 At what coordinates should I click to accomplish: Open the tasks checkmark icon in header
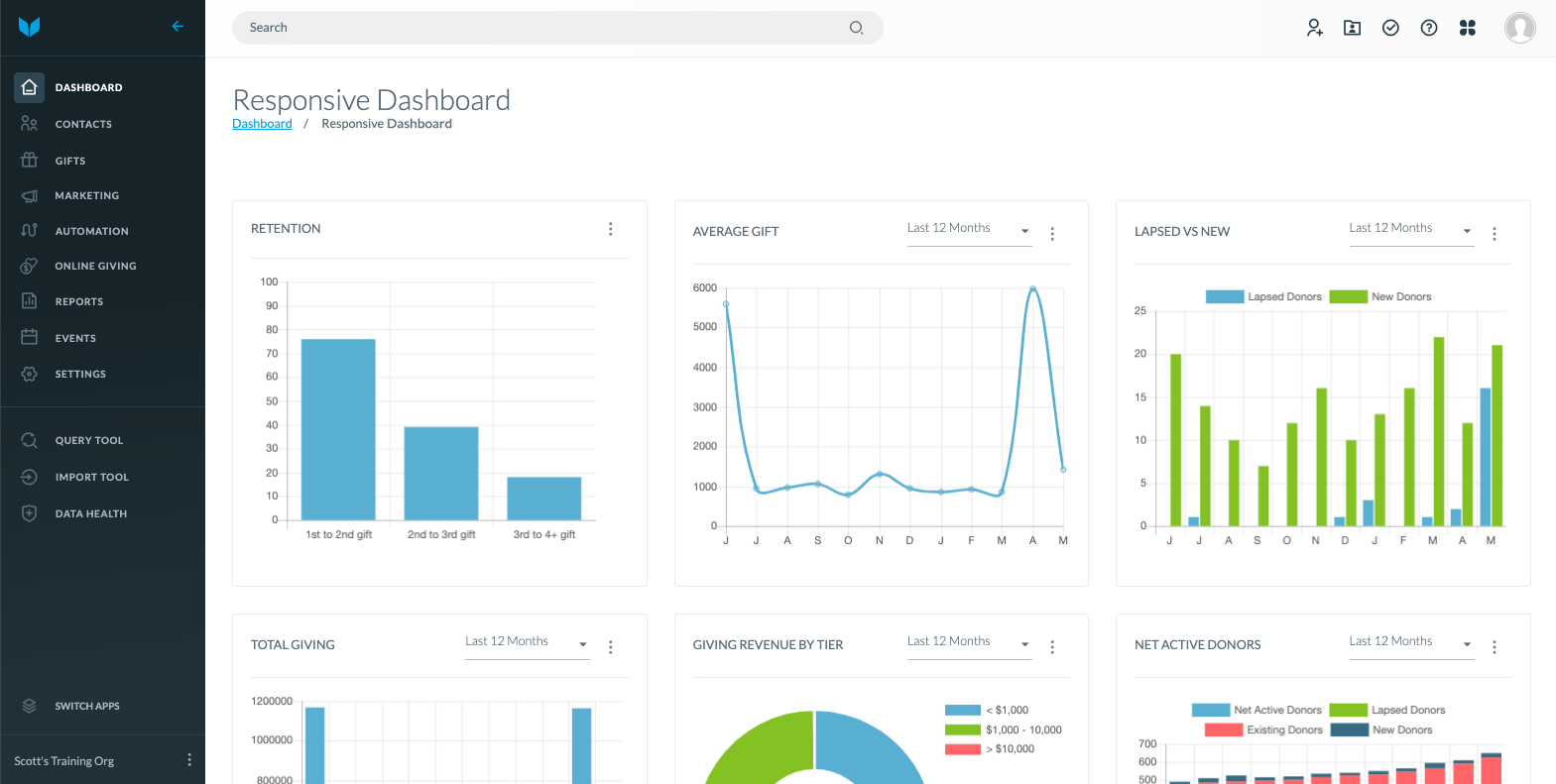(1390, 28)
